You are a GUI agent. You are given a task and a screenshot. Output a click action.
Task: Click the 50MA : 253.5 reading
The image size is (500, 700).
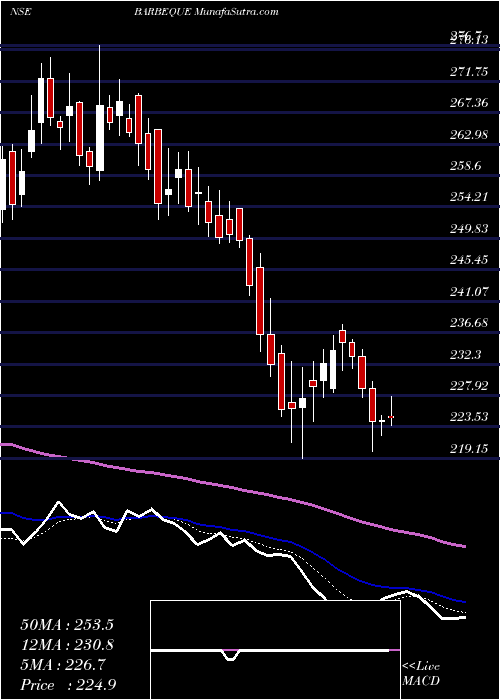coord(67,625)
